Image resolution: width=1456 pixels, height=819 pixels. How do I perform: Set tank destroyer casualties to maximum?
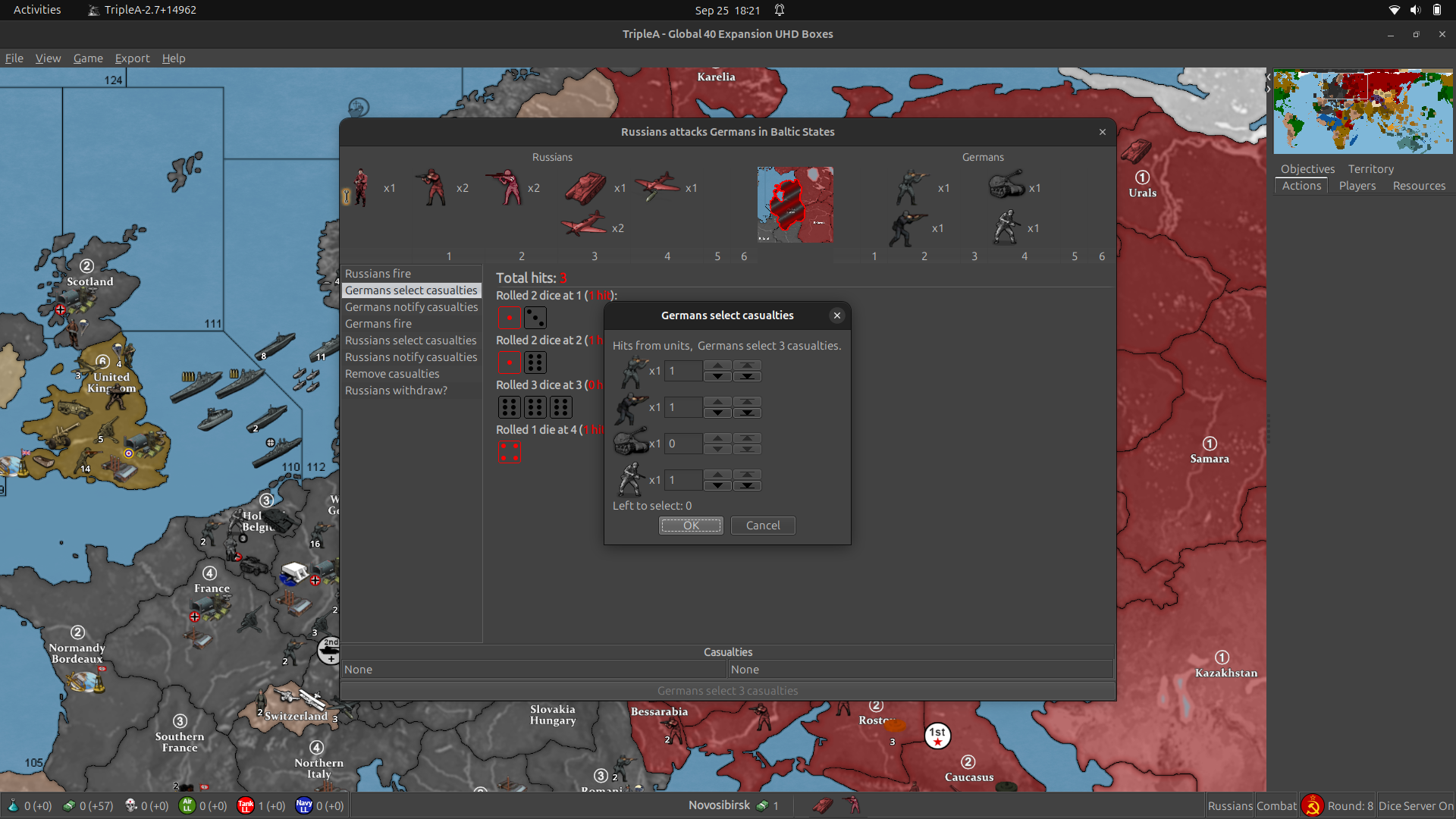click(x=747, y=438)
